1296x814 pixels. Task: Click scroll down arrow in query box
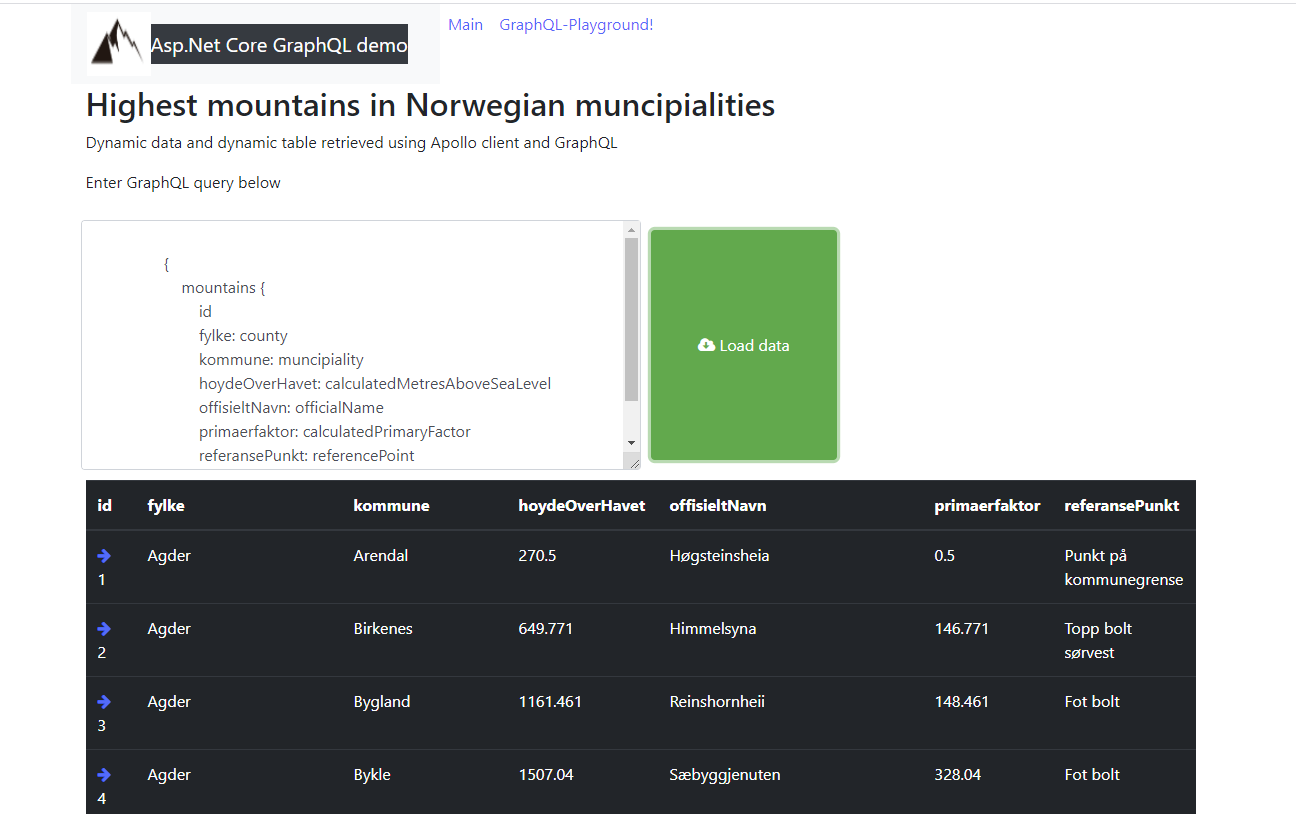click(x=631, y=442)
